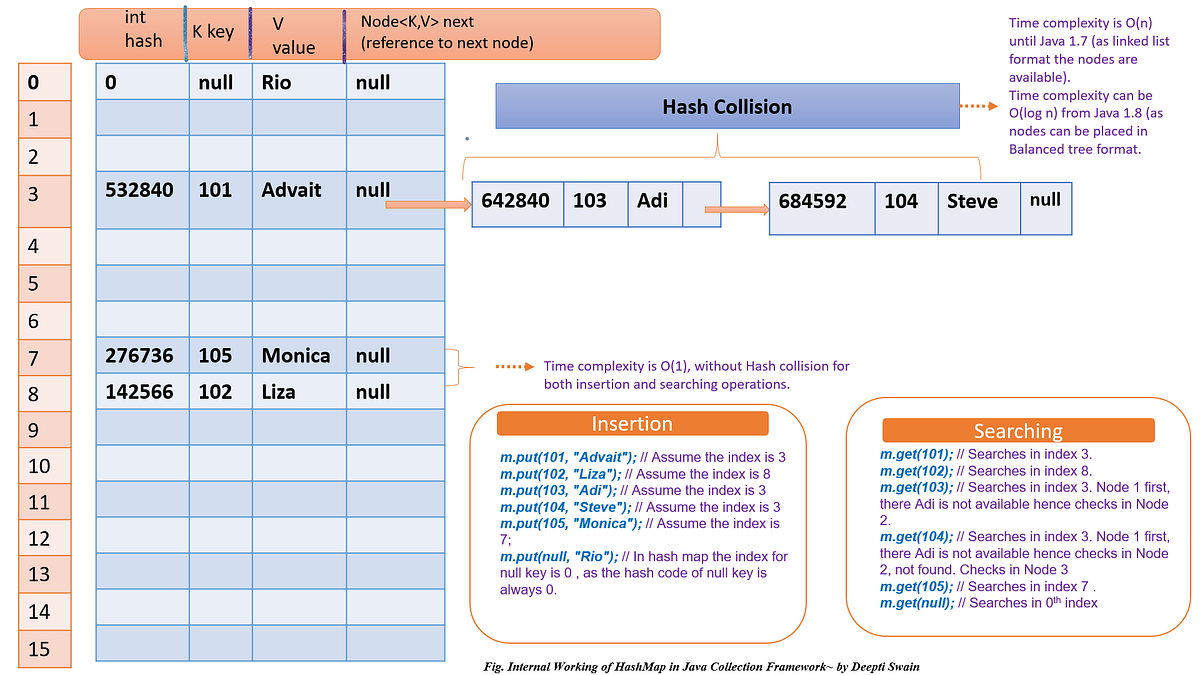1200x675 pixels.
Task: Switch to the Insertion tab
Action: click(x=632, y=423)
